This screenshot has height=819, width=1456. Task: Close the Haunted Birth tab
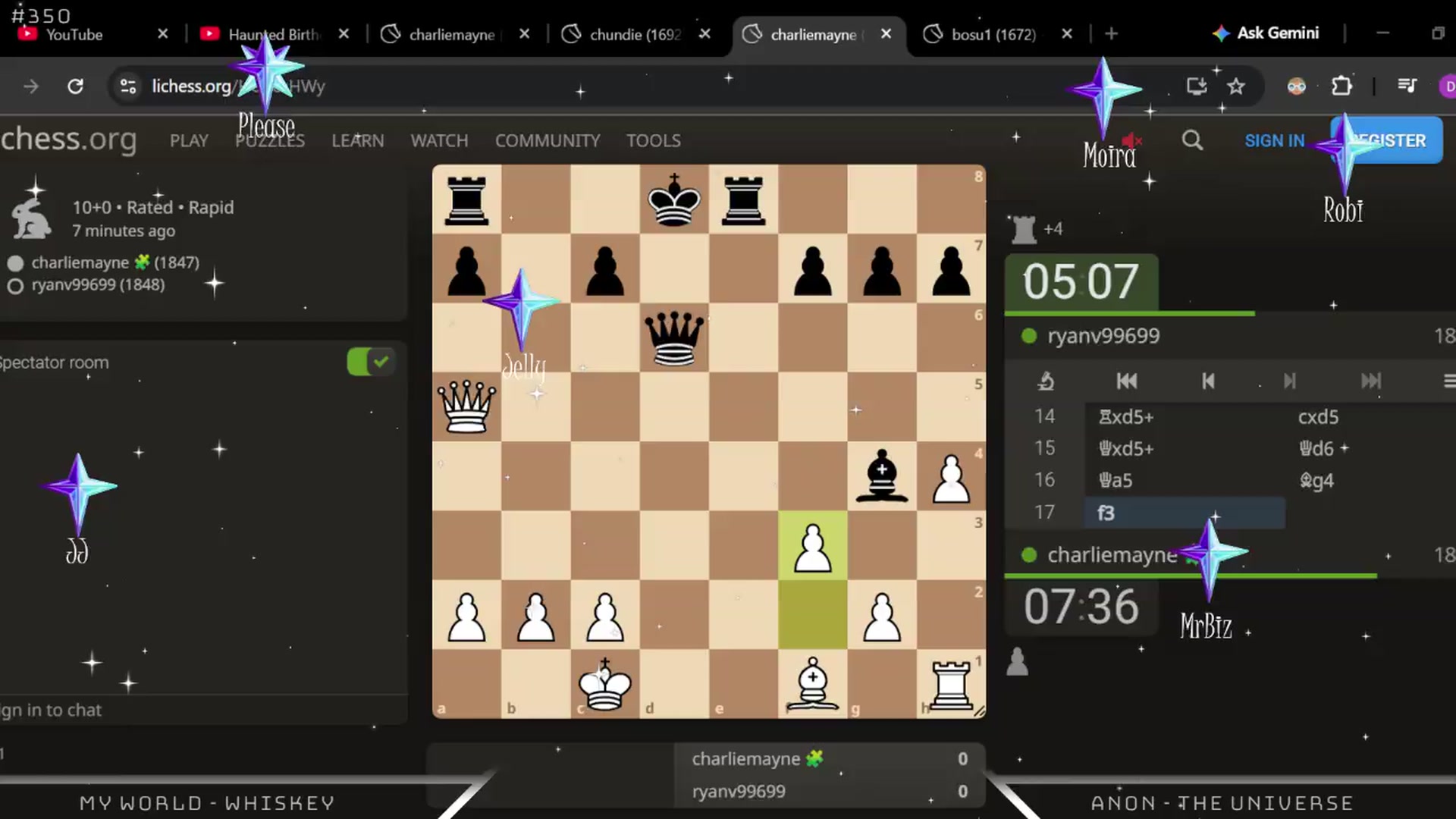tap(344, 34)
